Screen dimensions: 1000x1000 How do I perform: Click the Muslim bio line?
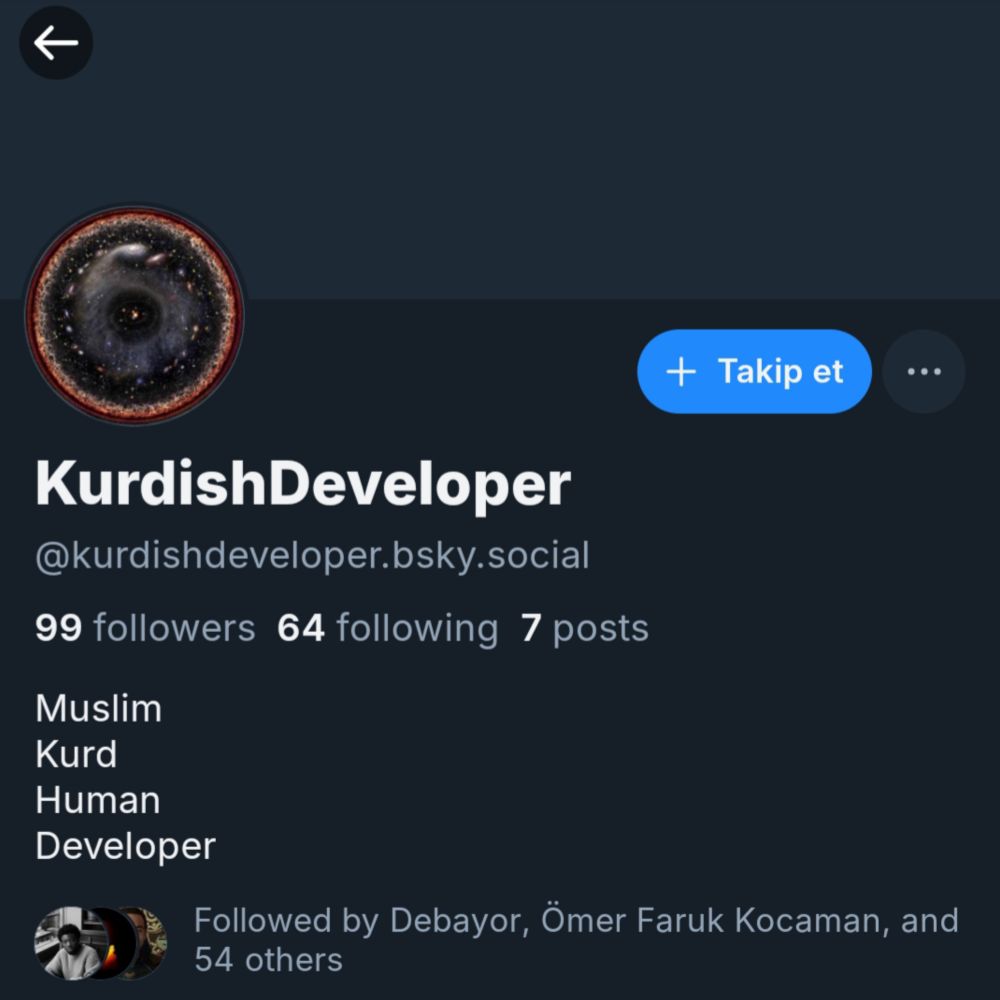click(99, 708)
